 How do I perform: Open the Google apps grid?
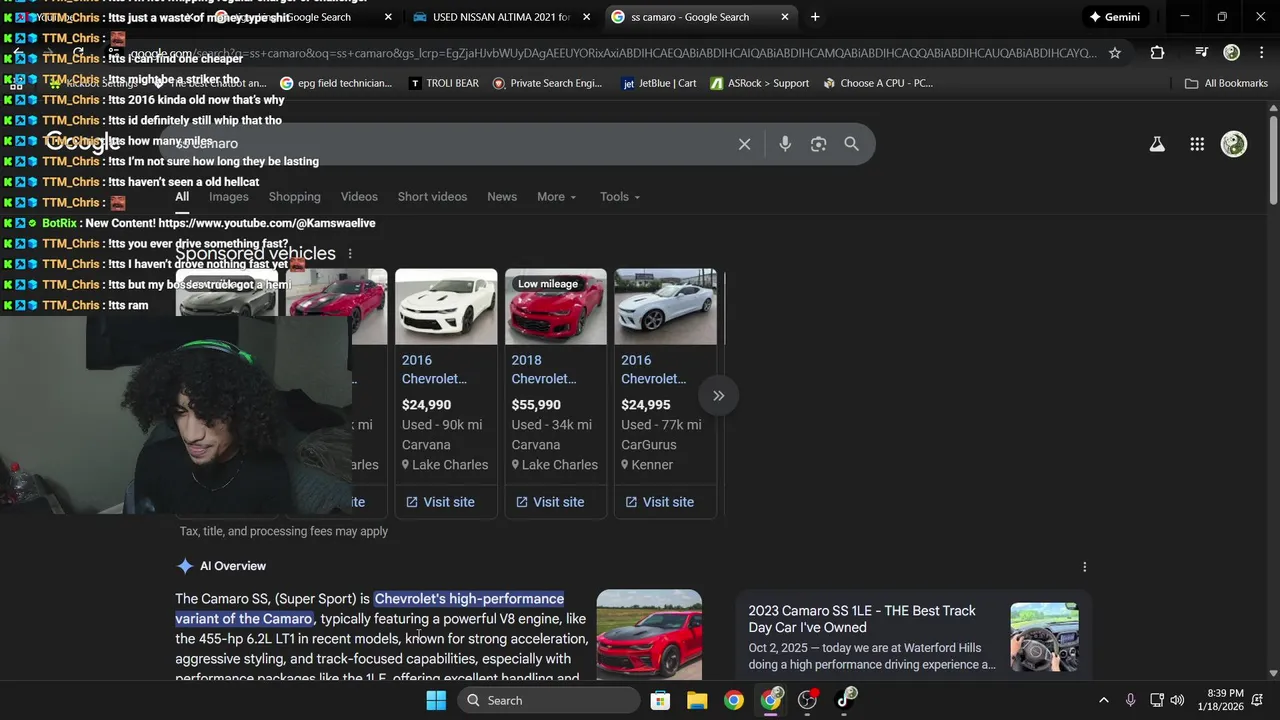tap(1197, 144)
